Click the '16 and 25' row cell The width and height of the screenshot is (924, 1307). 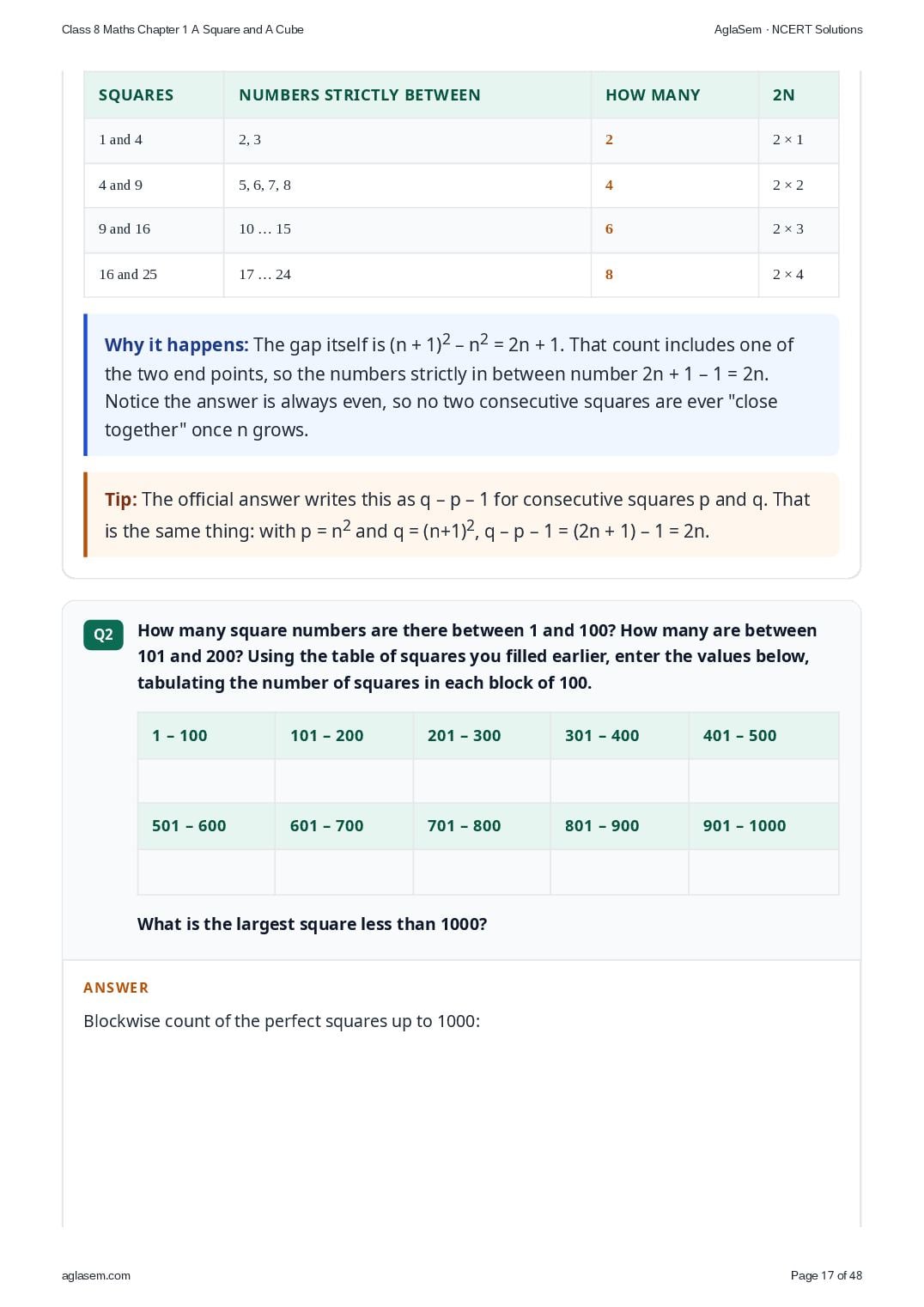[x=154, y=275]
